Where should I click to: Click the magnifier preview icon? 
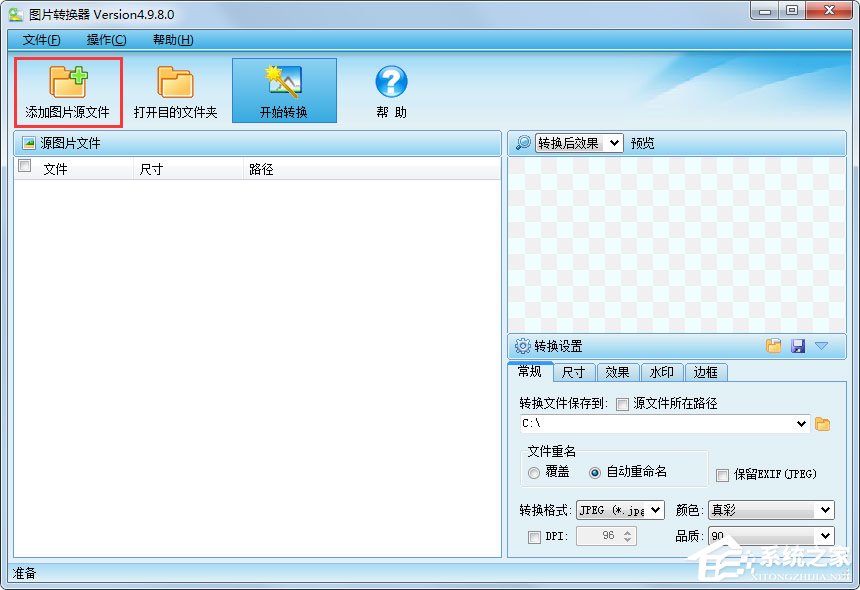524,142
